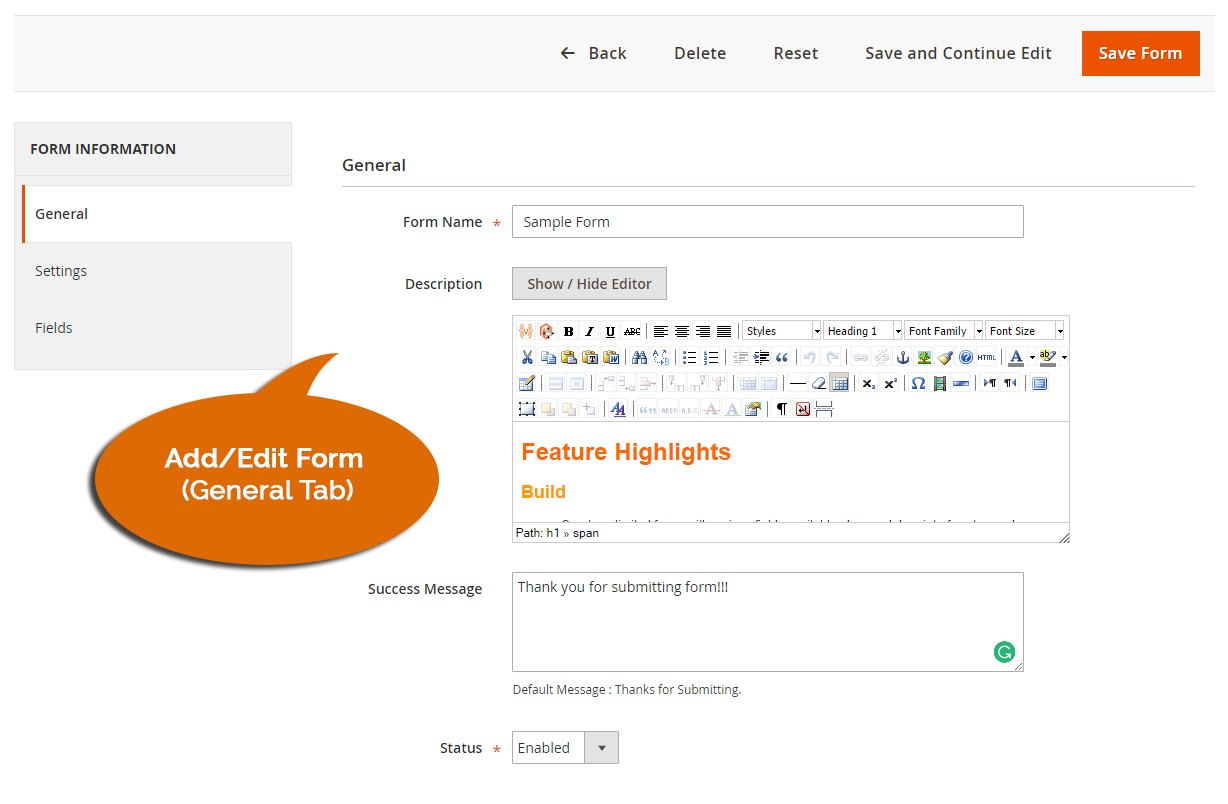The height and width of the screenshot is (804, 1228).
Task: Insert a special character with the omega icon
Action: [917, 383]
